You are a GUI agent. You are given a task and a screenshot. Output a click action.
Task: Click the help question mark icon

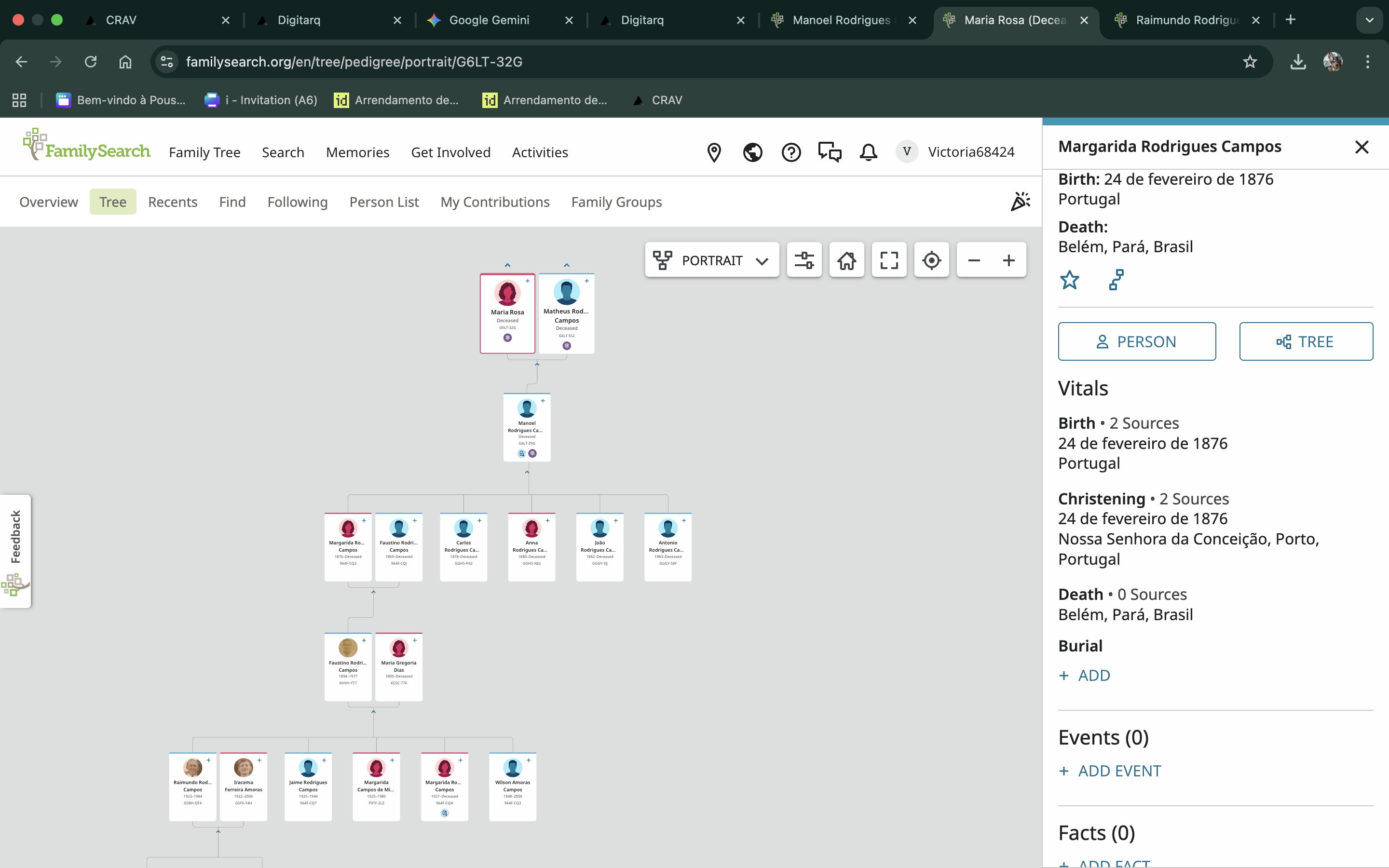[791, 152]
